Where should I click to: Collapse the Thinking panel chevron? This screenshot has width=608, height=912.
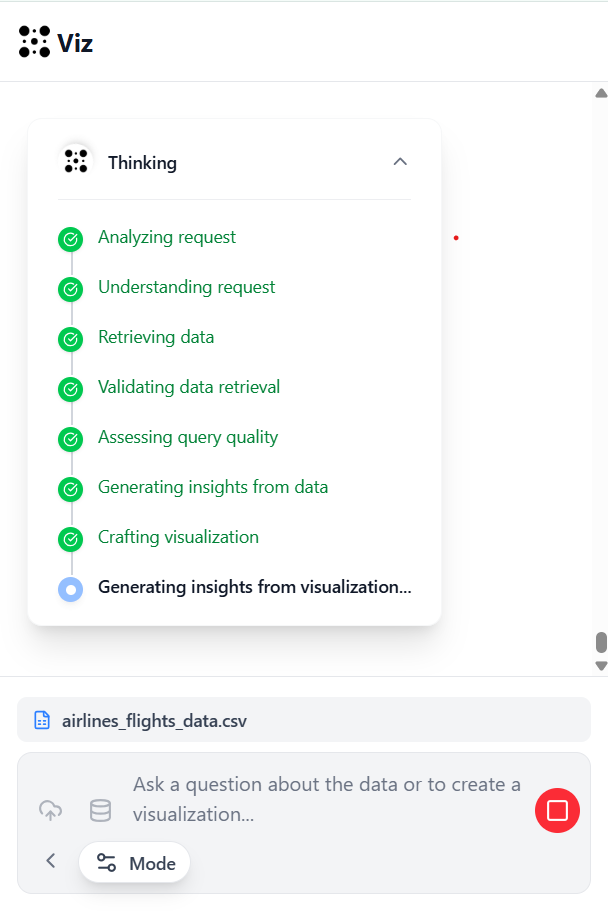point(400,161)
